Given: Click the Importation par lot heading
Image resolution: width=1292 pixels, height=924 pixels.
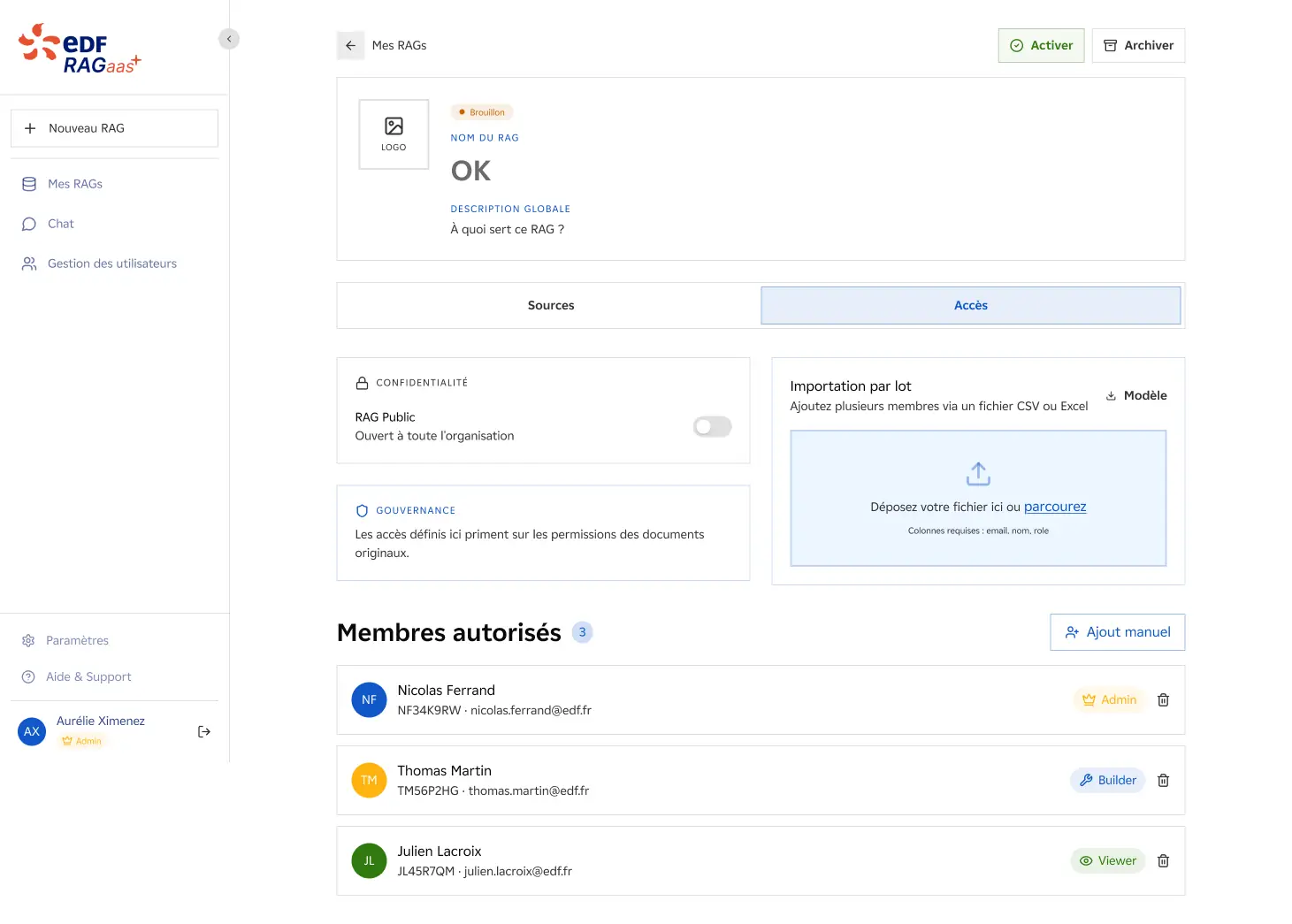Looking at the screenshot, I should (850, 386).
